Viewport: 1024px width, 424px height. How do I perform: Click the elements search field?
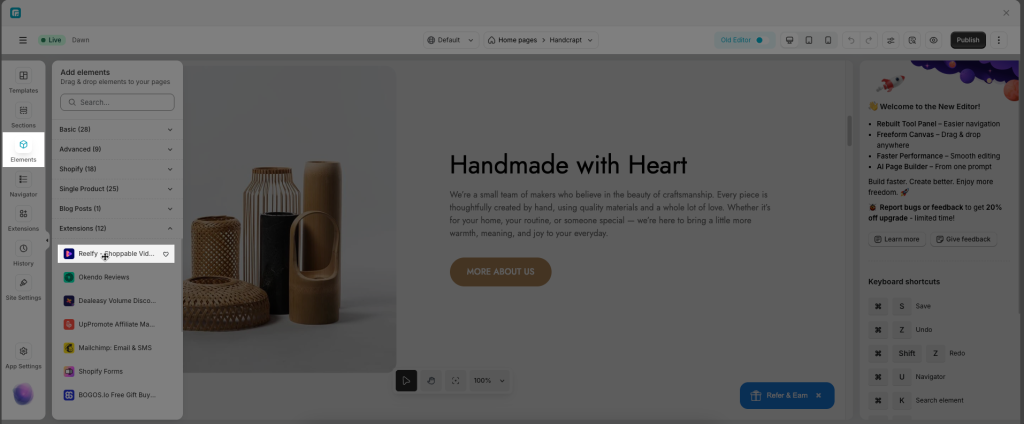[118, 102]
